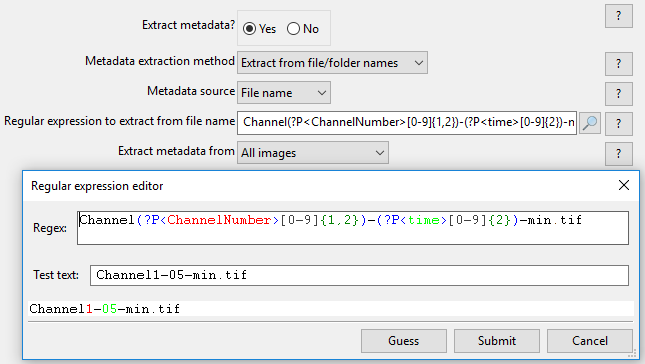The height and width of the screenshot is (364, 645).
Task: Open Metadata source dropdown
Action: pyautogui.click(x=284, y=93)
